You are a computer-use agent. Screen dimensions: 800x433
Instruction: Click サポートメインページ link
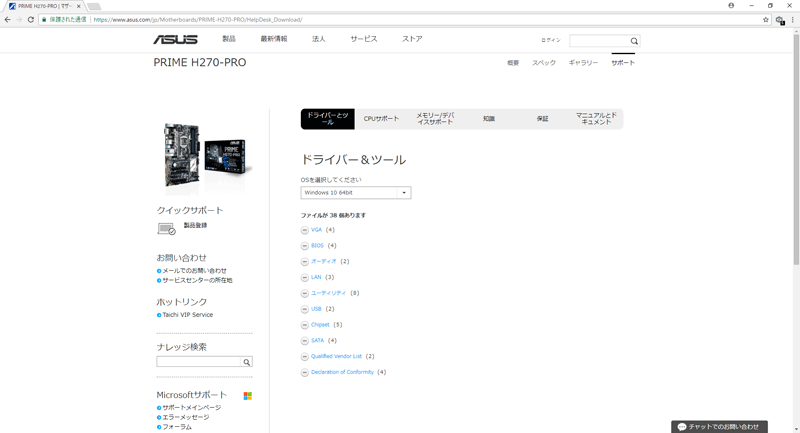pos(191,408)
